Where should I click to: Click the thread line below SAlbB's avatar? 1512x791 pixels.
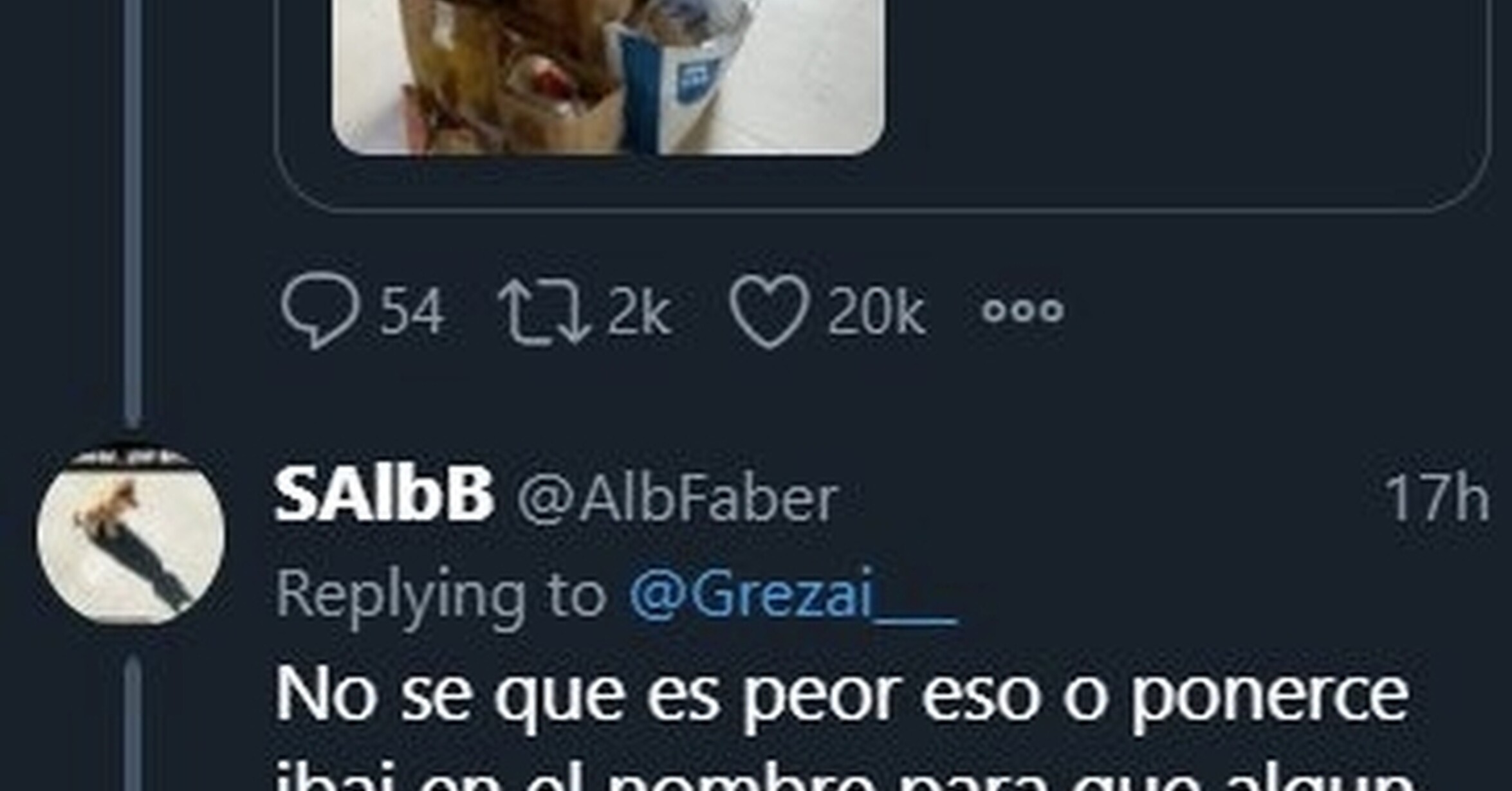tap(133, 724)
